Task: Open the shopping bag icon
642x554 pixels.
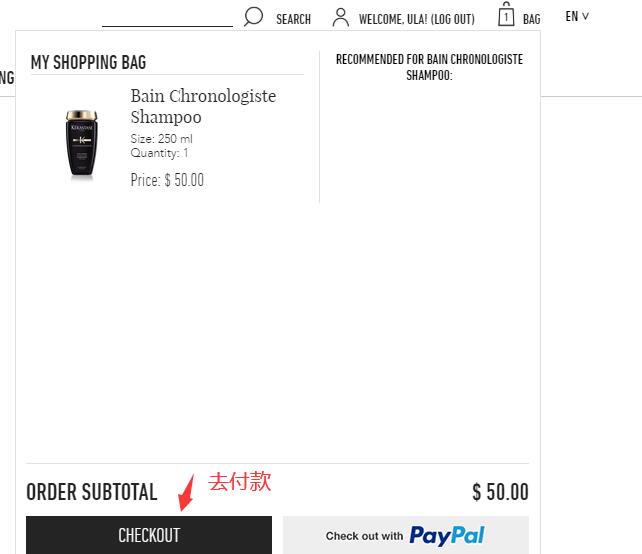Action: (506, 16)
